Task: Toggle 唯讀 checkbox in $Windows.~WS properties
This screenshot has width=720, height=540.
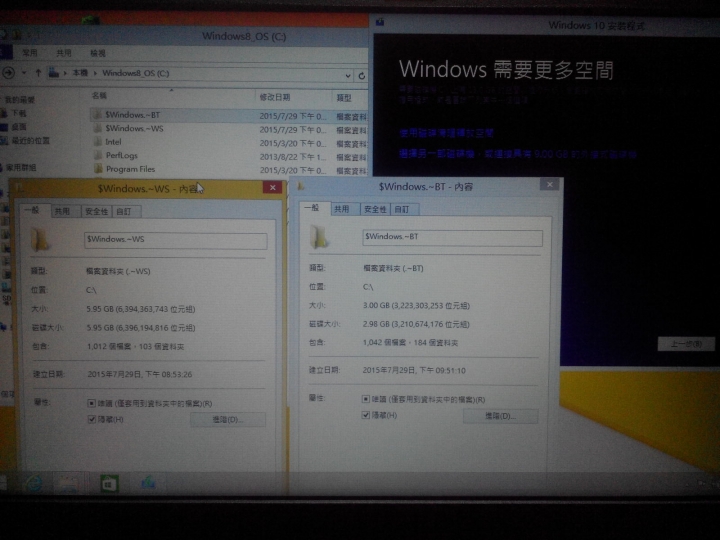Action: (91, 403)
